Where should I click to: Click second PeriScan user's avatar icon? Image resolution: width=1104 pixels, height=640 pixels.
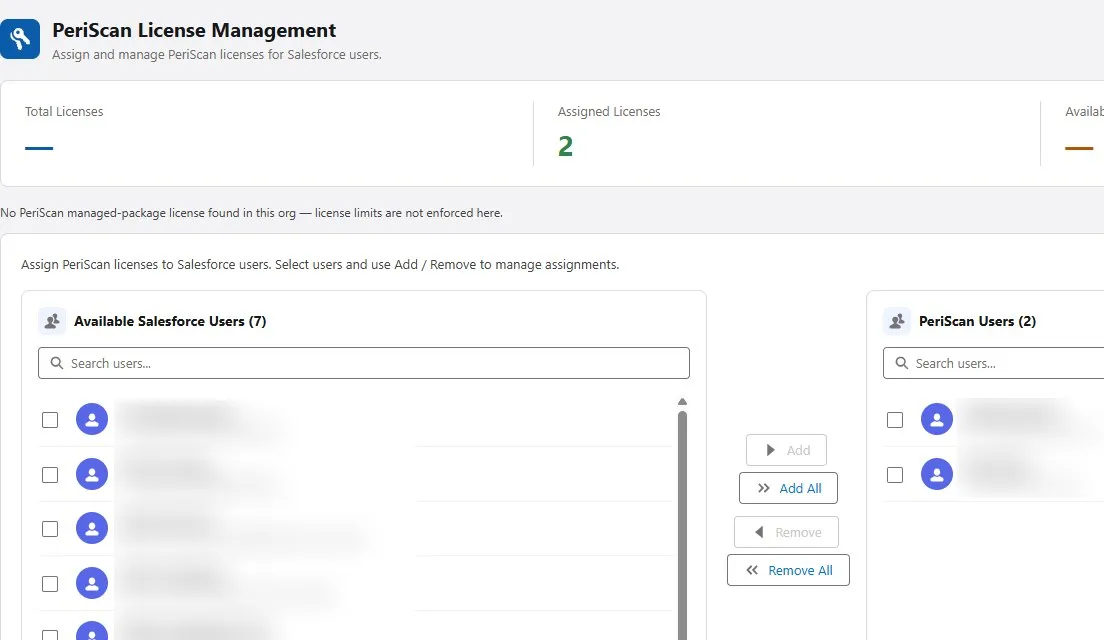[x=937, y=474]
